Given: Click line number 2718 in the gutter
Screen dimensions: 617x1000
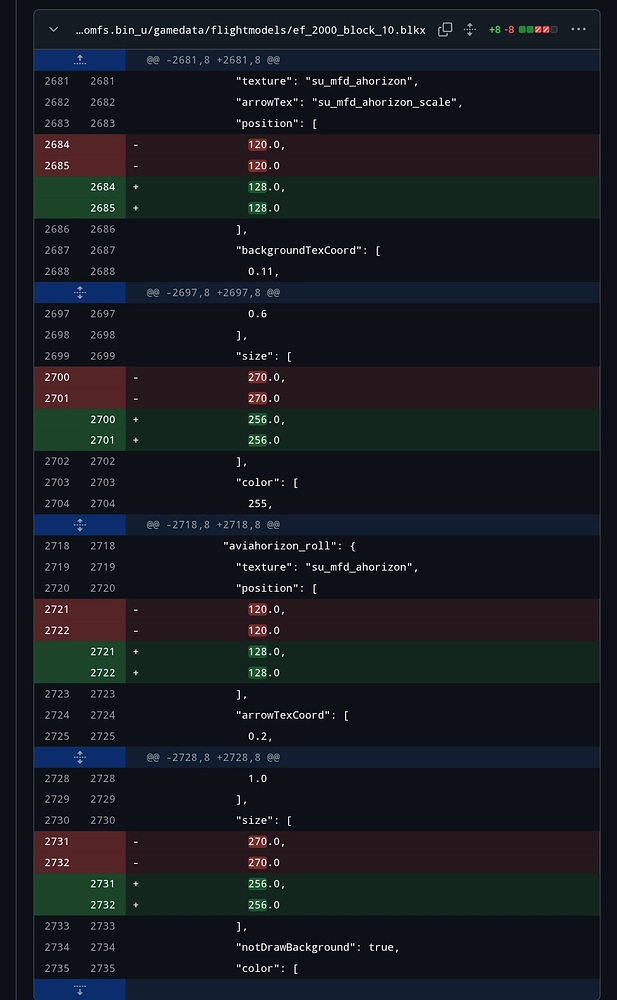Looking at the screenshot, I should pyautogui.click(x=57, y=545).
